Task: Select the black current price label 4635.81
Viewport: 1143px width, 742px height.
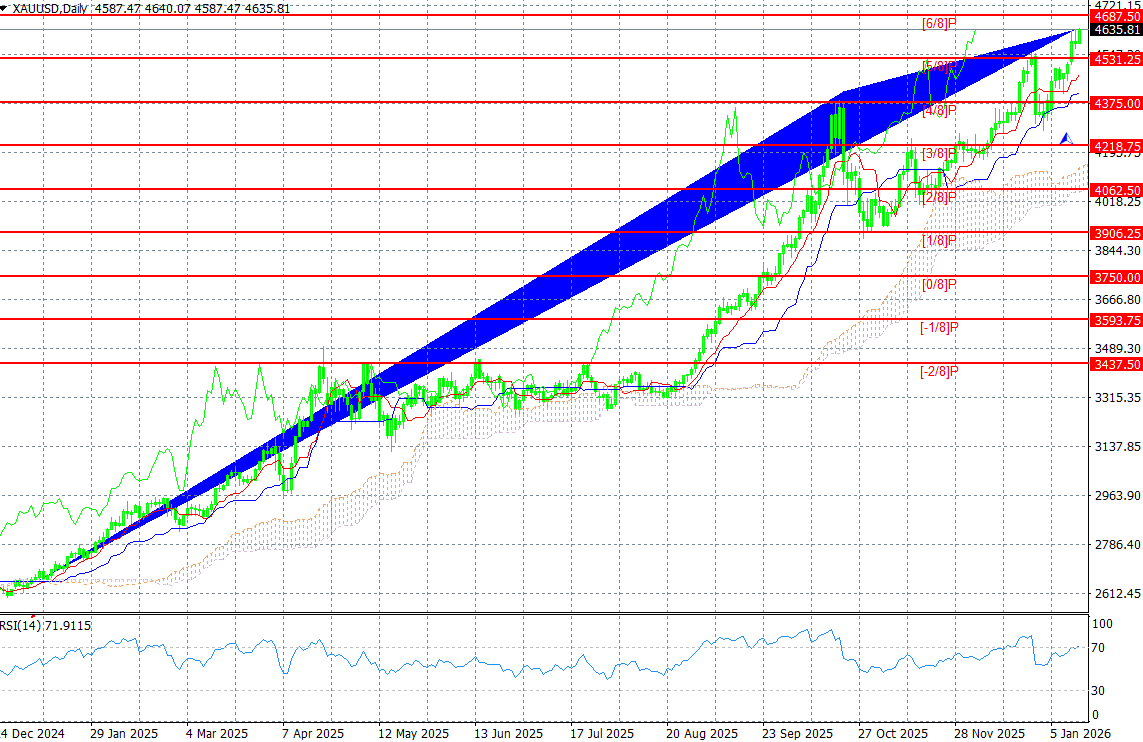Action: coord(1116,30)
